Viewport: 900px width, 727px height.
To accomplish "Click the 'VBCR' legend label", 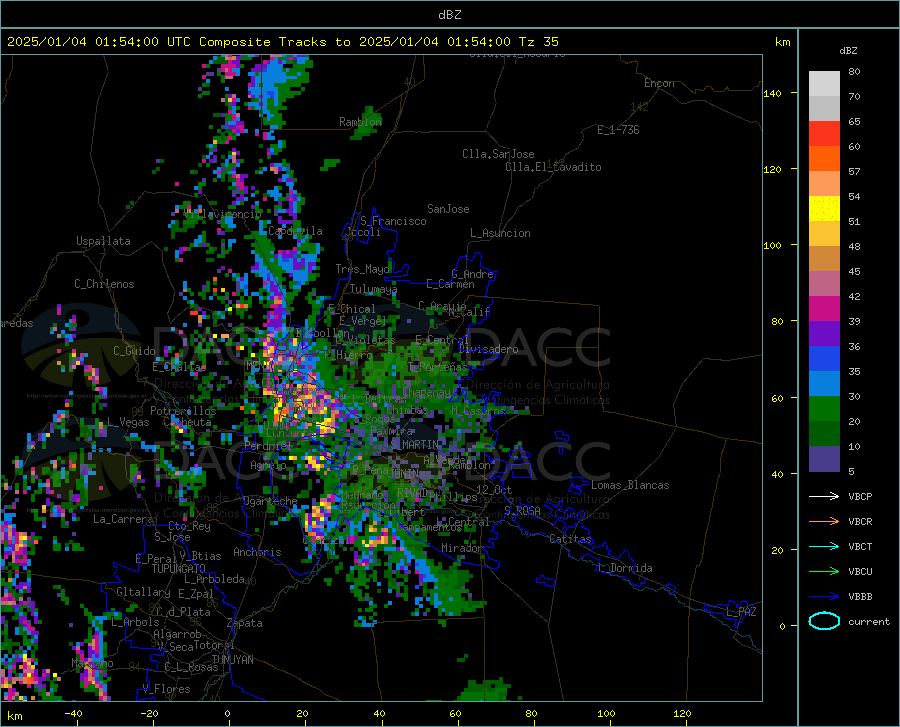I will pyautogui.click(x=860, y=522).
